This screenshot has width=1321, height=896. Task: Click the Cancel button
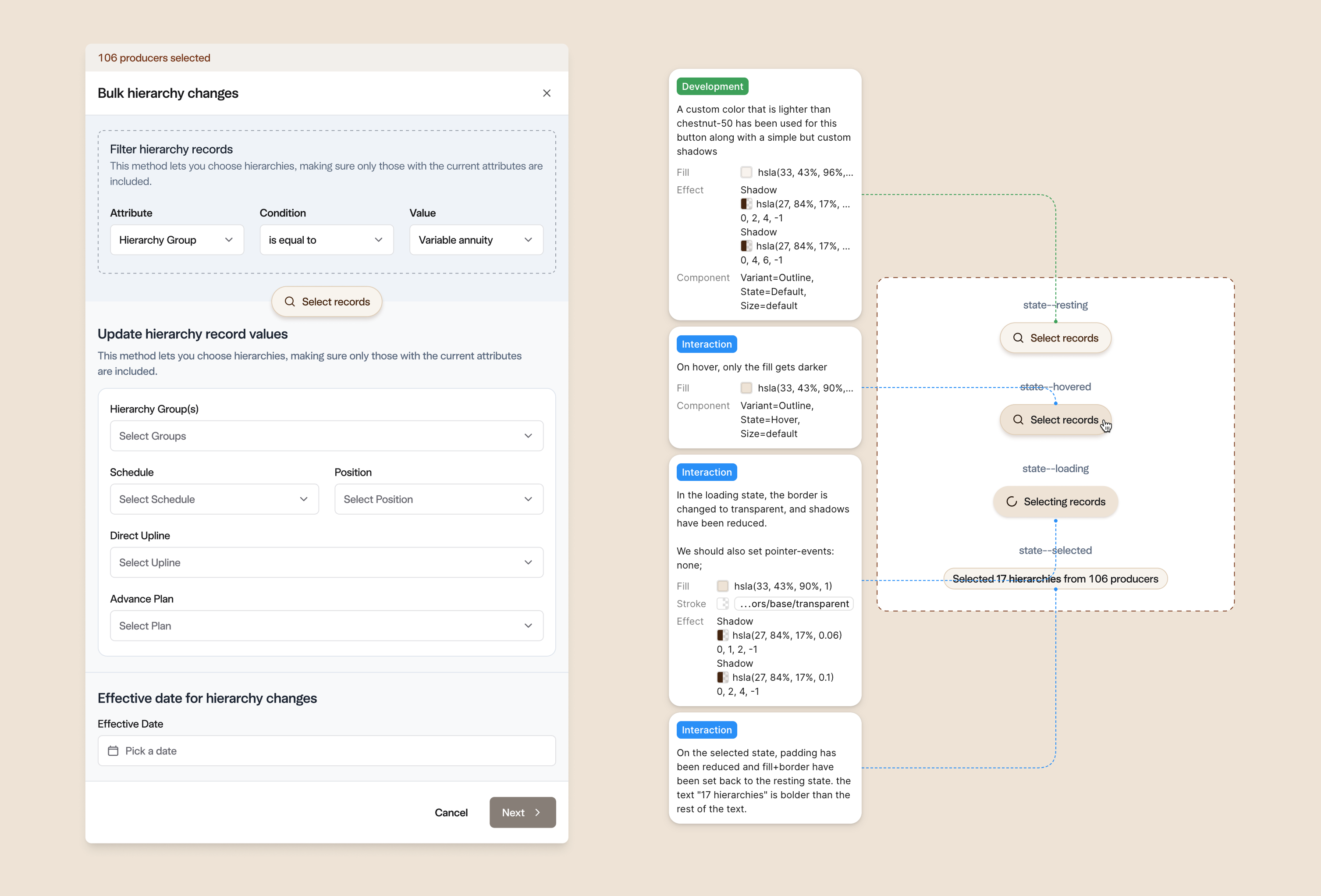[x=451, y=812]
